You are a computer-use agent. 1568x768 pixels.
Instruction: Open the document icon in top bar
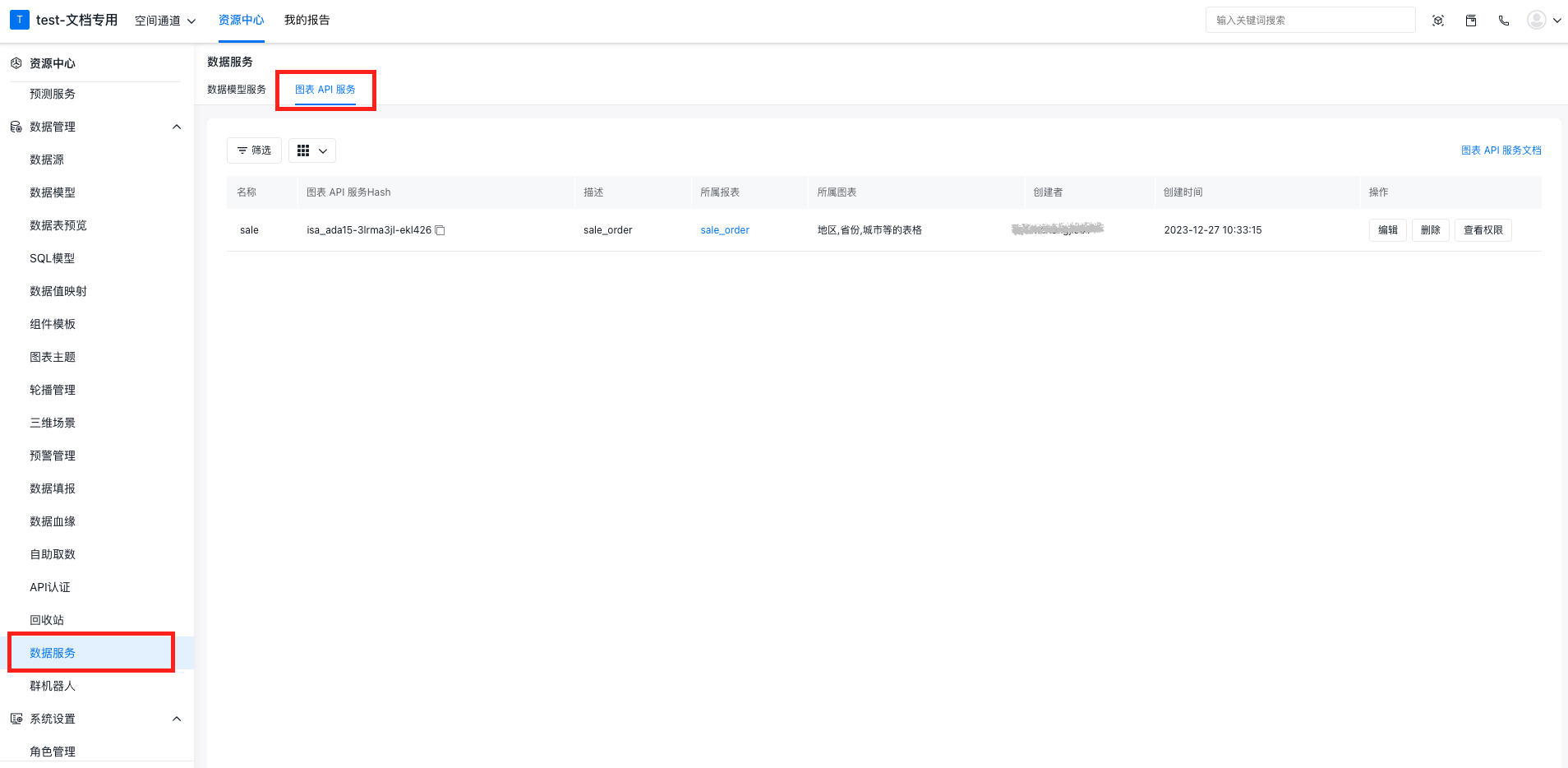coord(1471,21)
